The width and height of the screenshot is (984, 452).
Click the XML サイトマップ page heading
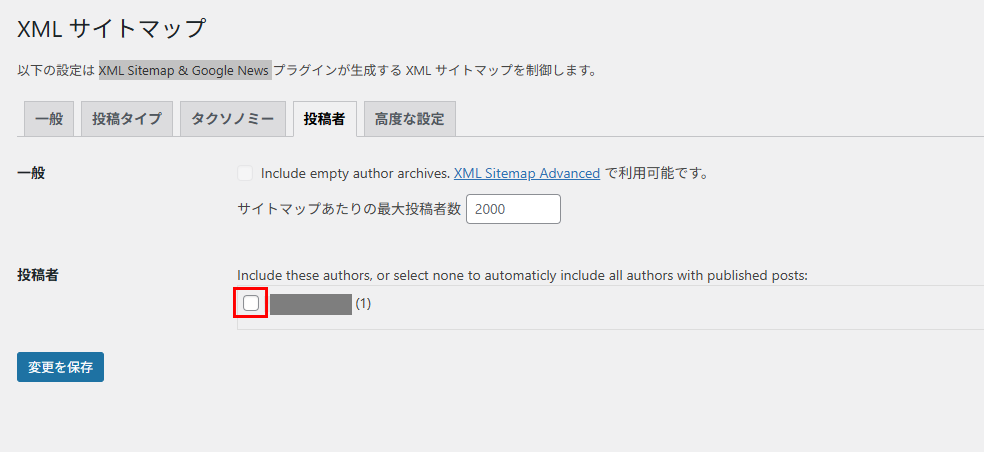coord(111,28)
